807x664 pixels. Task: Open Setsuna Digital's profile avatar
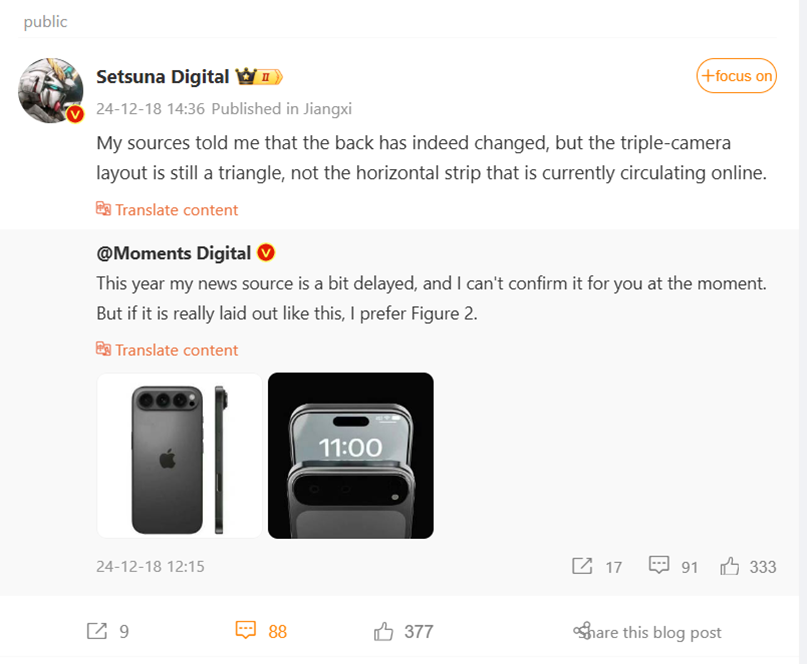pos(50,90)
